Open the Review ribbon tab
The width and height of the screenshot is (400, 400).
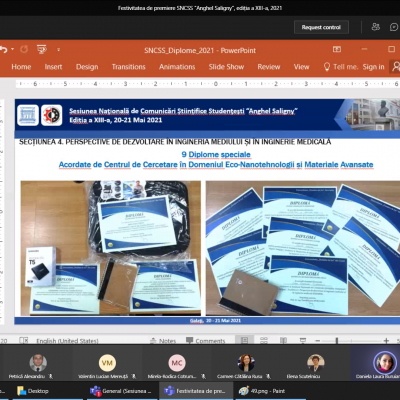tap(269, 67)
